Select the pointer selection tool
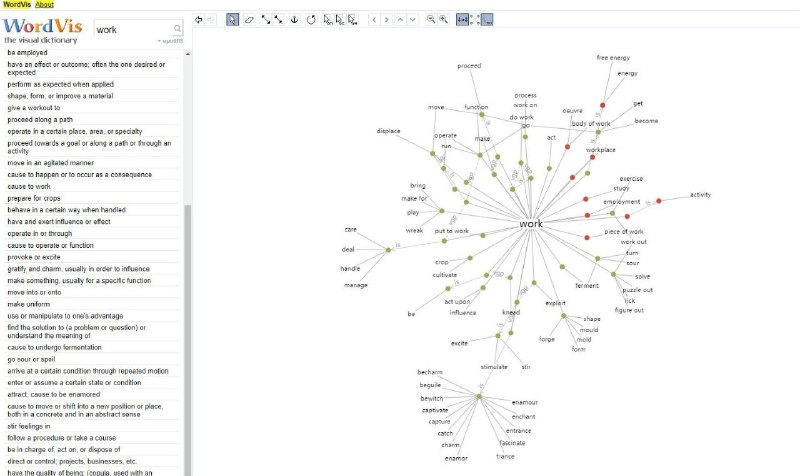The image size is (800, 476). (x=232, y=18)
